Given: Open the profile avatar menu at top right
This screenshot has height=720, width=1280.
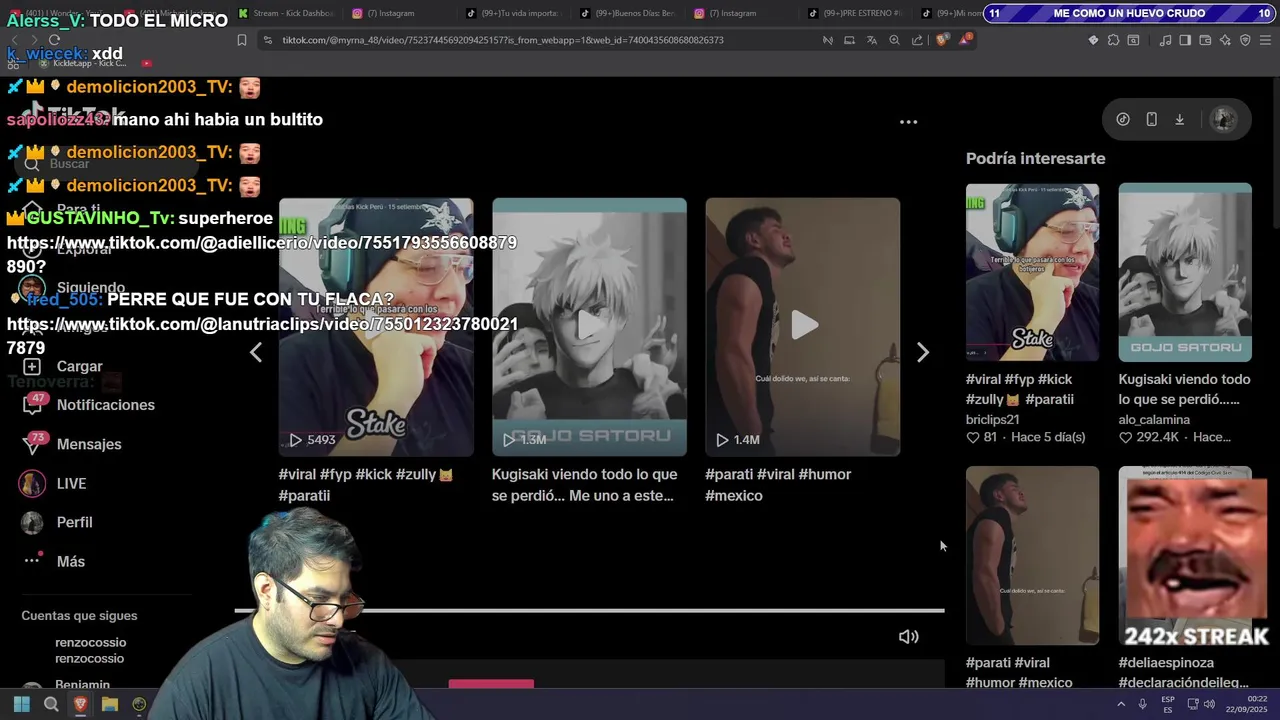Looking at the screenshot, I should (1223, 119).
